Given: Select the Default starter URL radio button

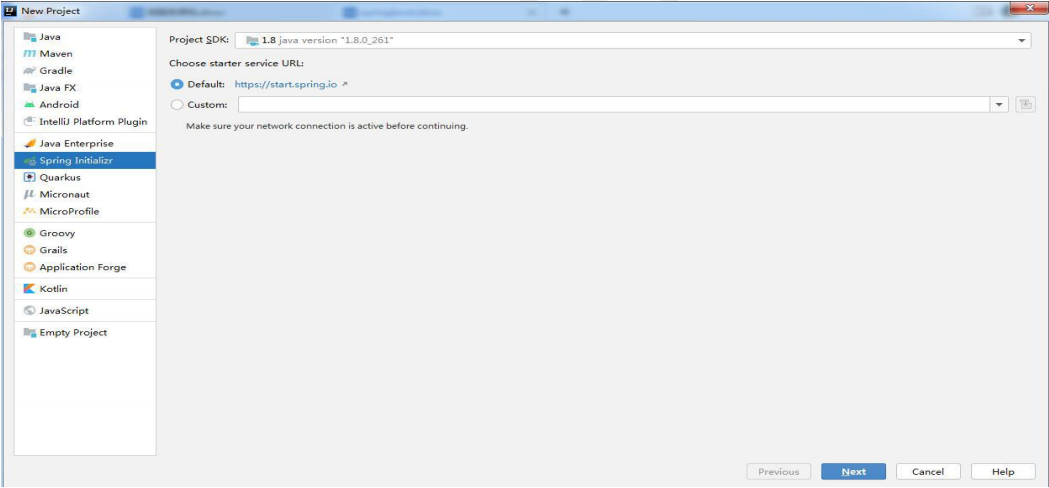Looking at the screenshot, I should 177,85.
